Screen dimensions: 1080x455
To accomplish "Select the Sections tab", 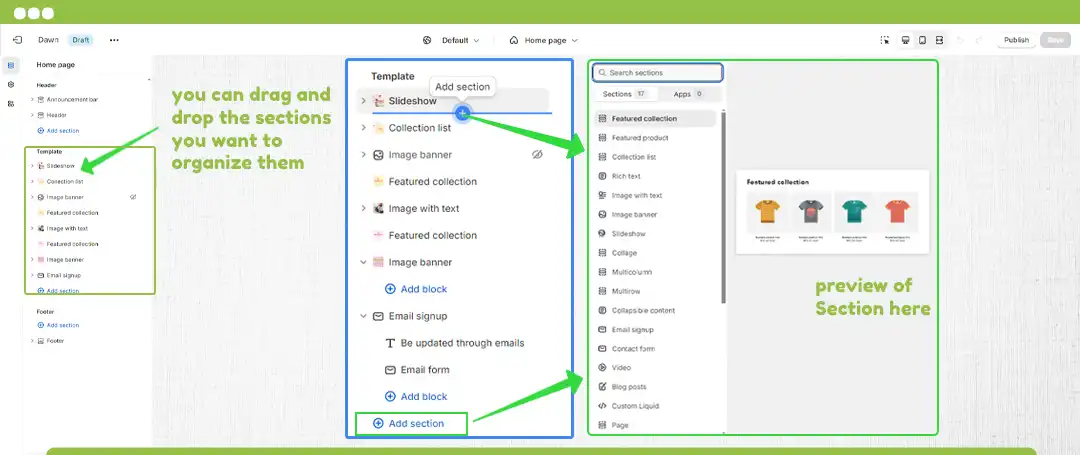I will [x=624, y=94].
